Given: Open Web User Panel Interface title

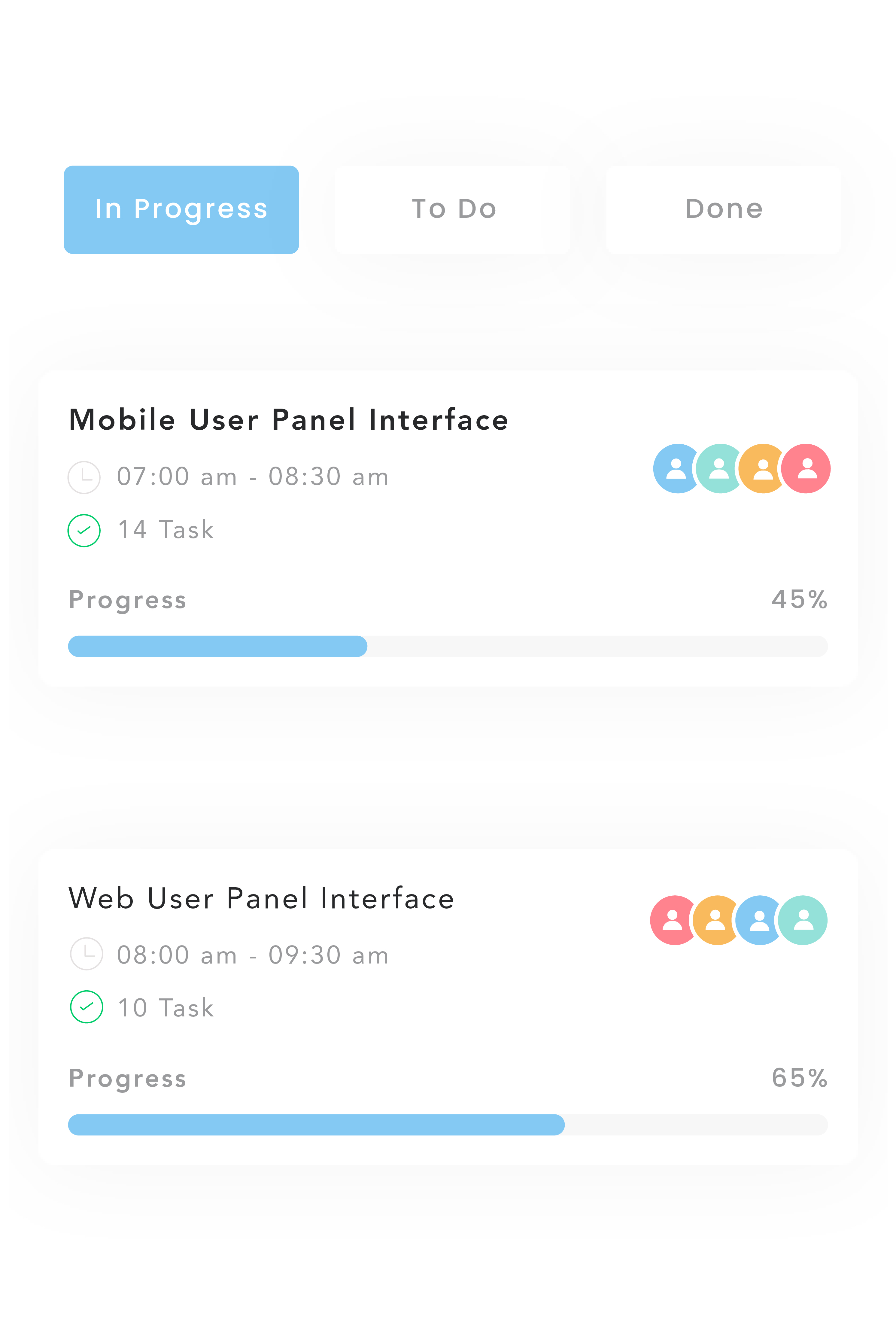Looking at the screenshot, I should (262, 899).
